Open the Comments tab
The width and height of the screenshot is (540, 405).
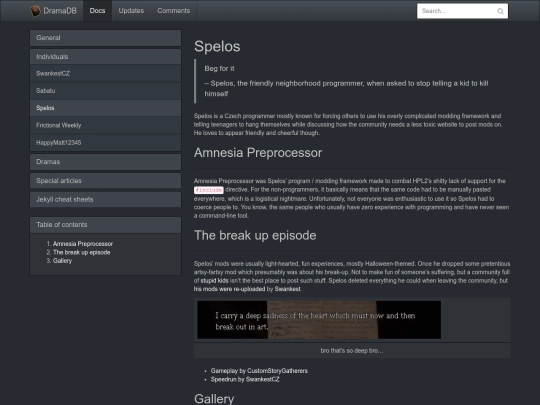tap(174, 11)
